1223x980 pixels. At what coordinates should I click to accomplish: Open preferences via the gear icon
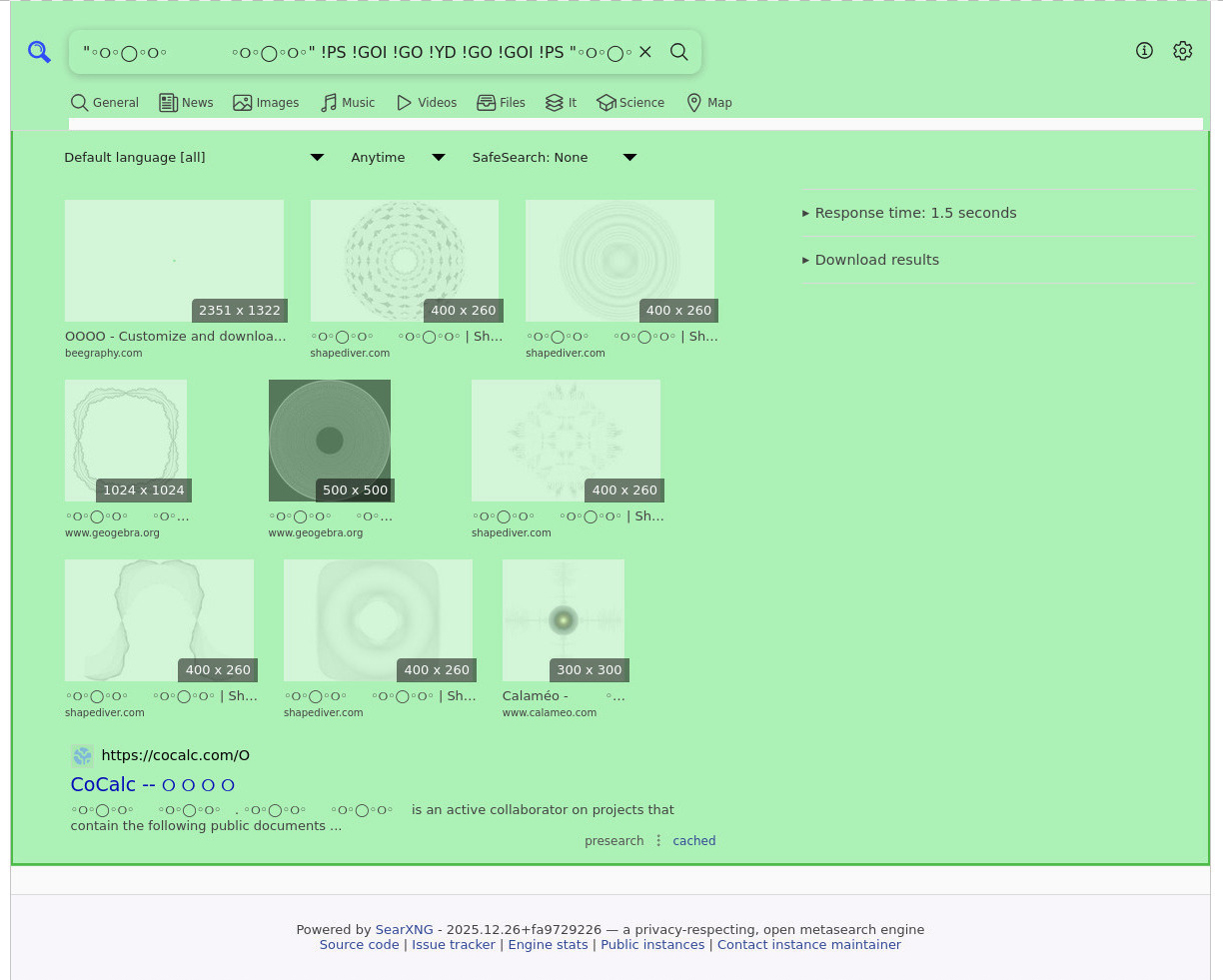point(1183,51)
